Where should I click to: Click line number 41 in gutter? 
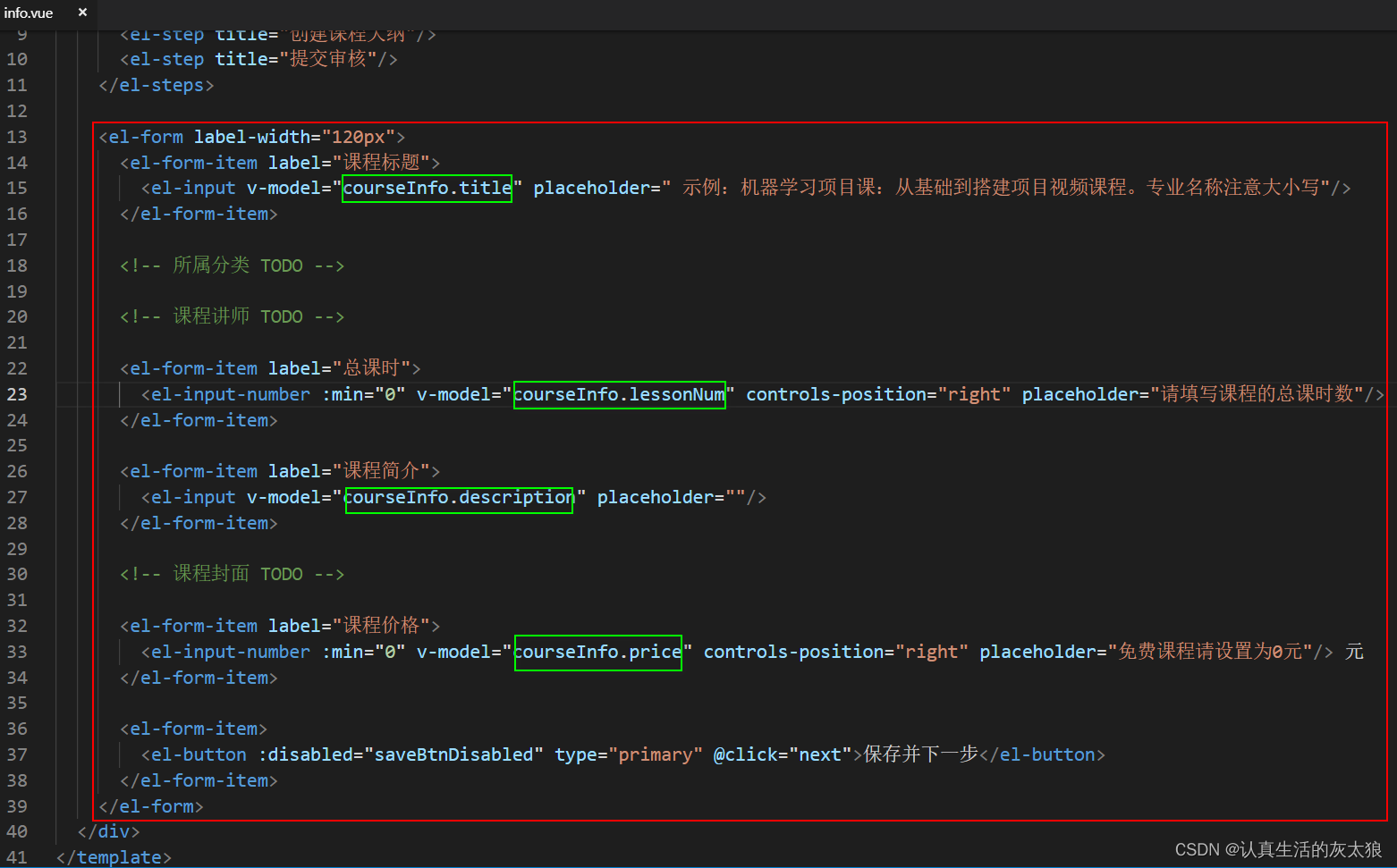(x=17, y=857)
